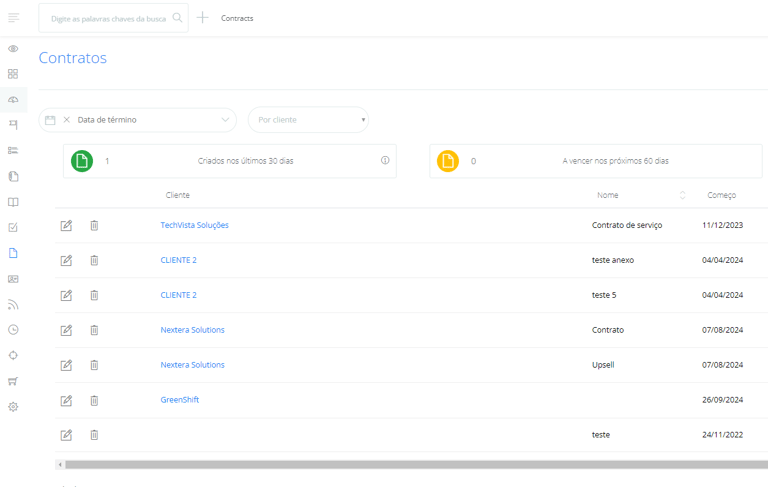Open the stacked documents sidebar icon

[x=13, y=176]
